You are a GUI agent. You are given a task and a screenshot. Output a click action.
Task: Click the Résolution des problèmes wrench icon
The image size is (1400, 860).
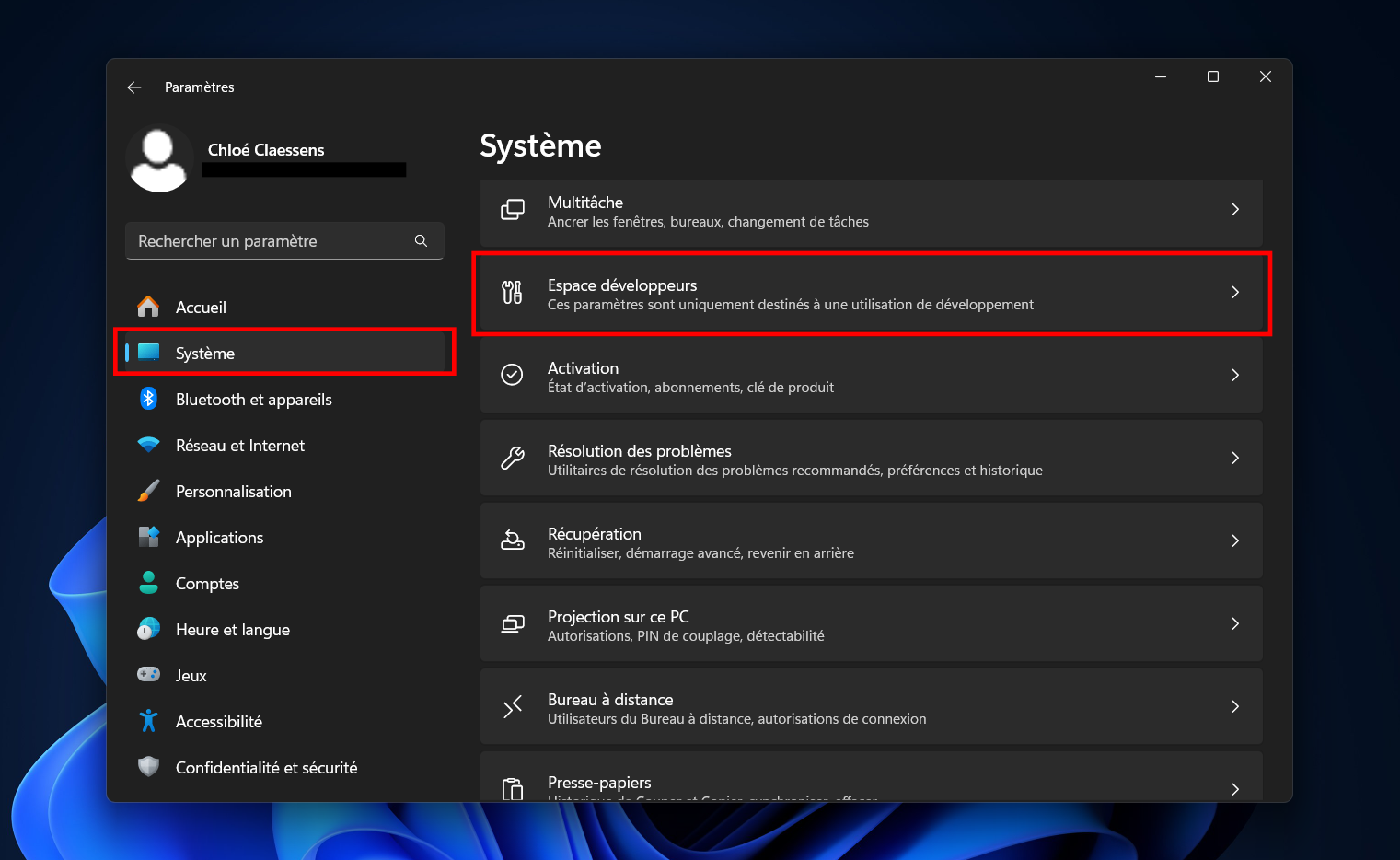pyautogui.click(x=512, y=458)
